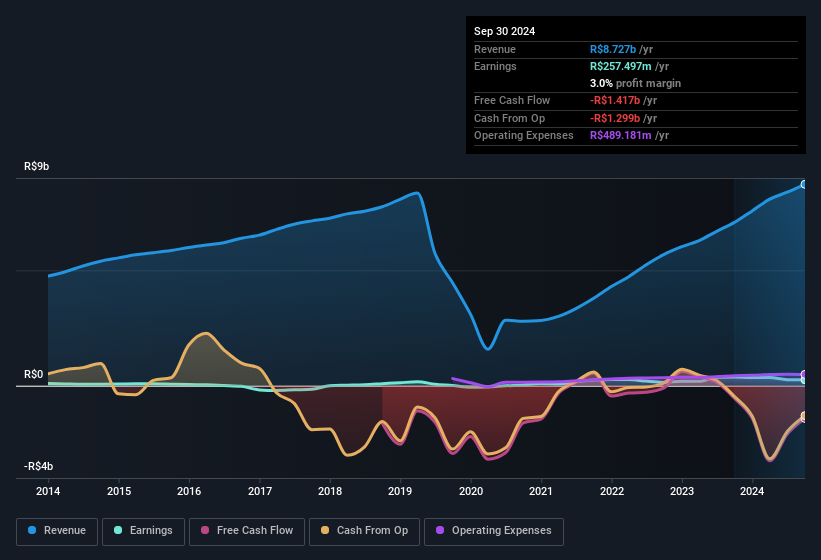
Task: Click the Sep 30 2024 tooltip date header
Action: coord(504,31)
